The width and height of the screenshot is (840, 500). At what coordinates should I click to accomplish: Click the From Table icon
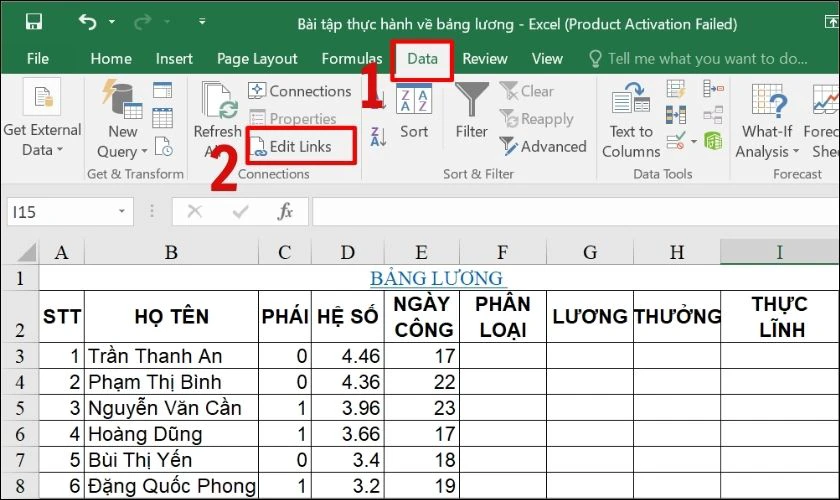(162, 118)
